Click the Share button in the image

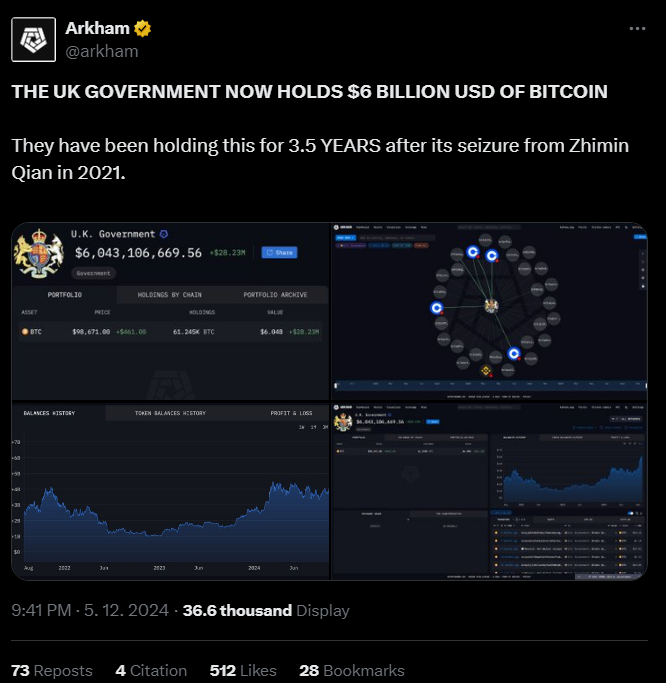[x=279, y=253]
